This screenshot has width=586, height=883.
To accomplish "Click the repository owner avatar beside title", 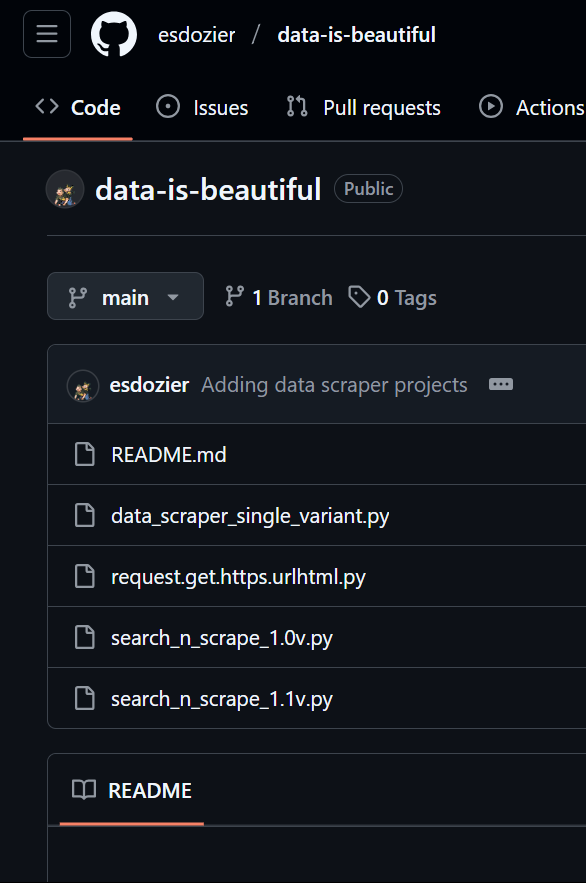I will pos(65,189).
